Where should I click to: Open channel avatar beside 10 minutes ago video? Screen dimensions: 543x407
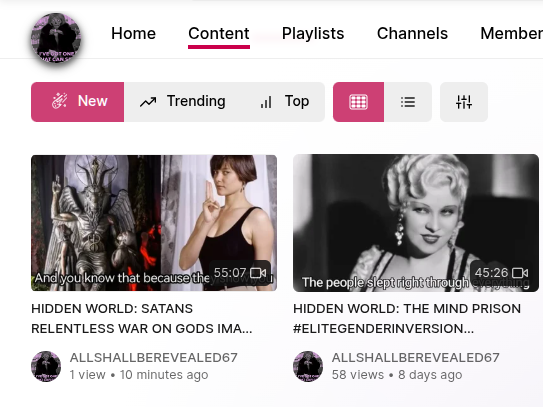point(46,366)
